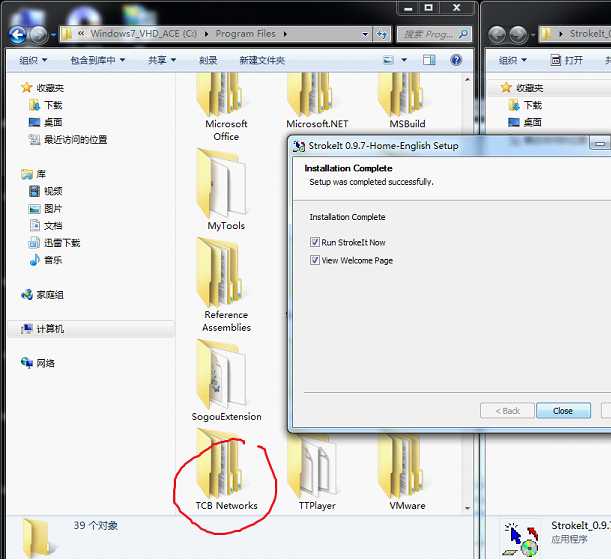Click the Close button in StrokeIt Setup

point(563,411)
